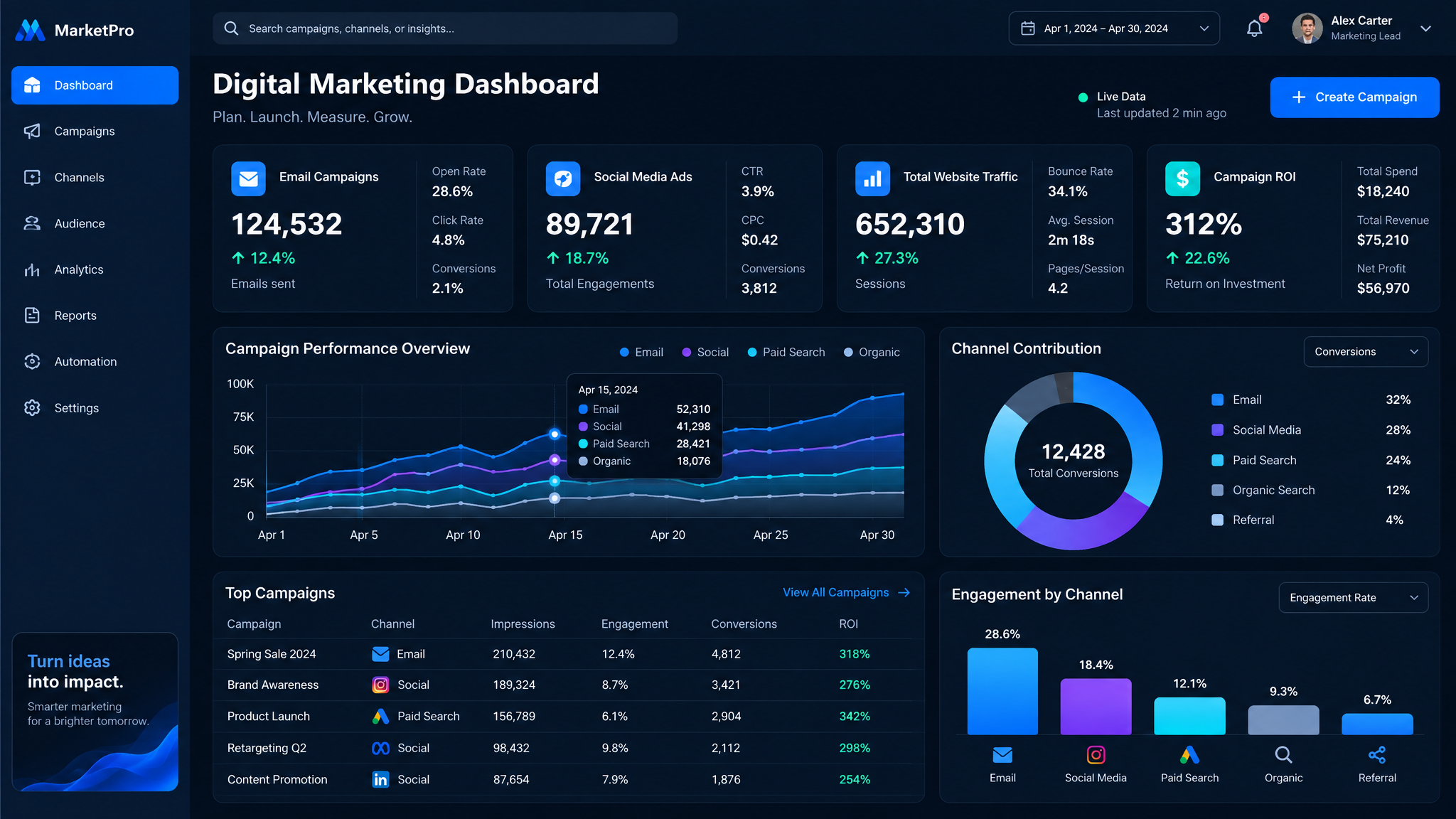Open the Engagement Rate dropdown

(x=1354, y=598)
